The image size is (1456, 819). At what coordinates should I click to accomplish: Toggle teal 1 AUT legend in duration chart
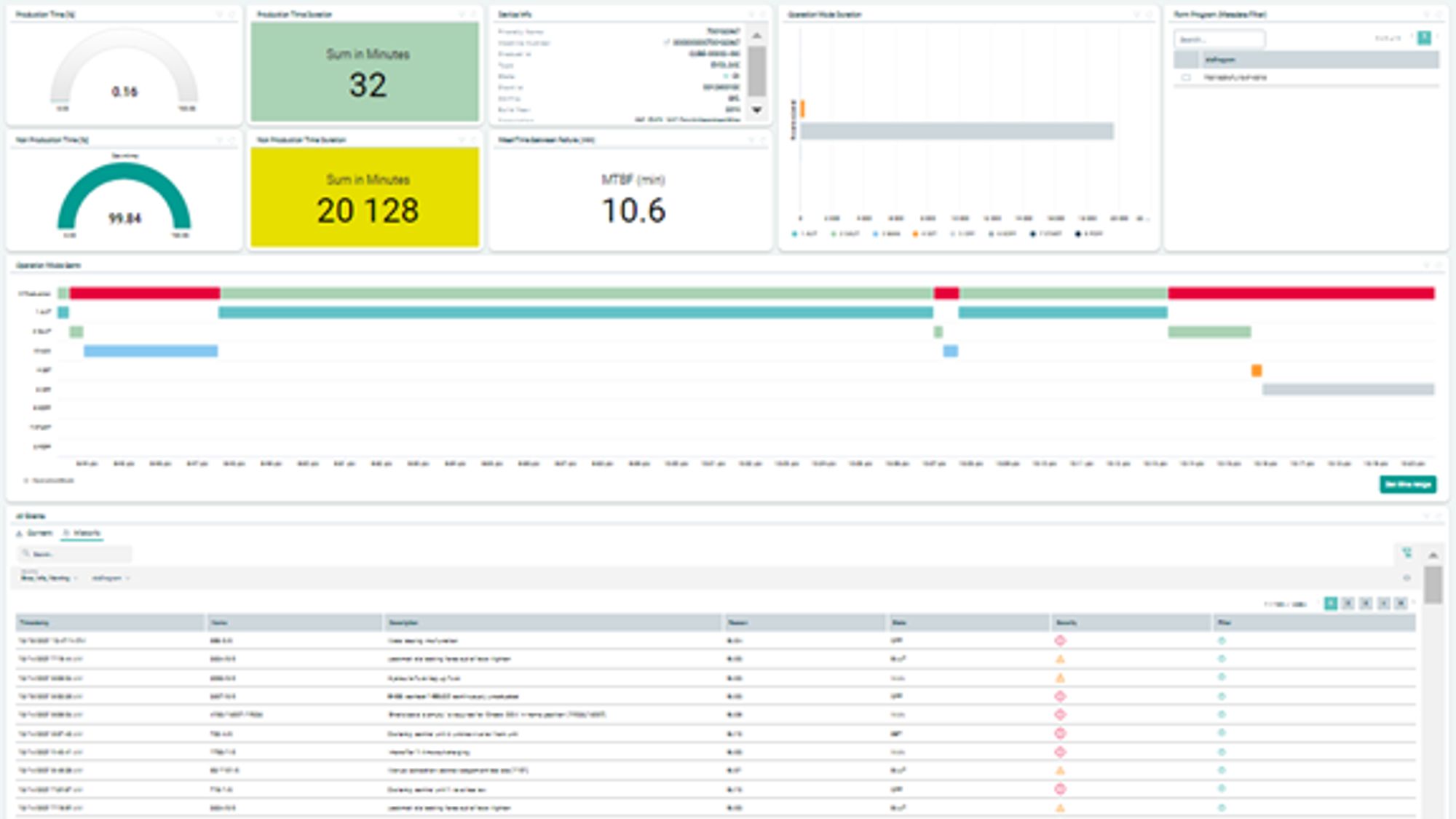coord(804,234)
